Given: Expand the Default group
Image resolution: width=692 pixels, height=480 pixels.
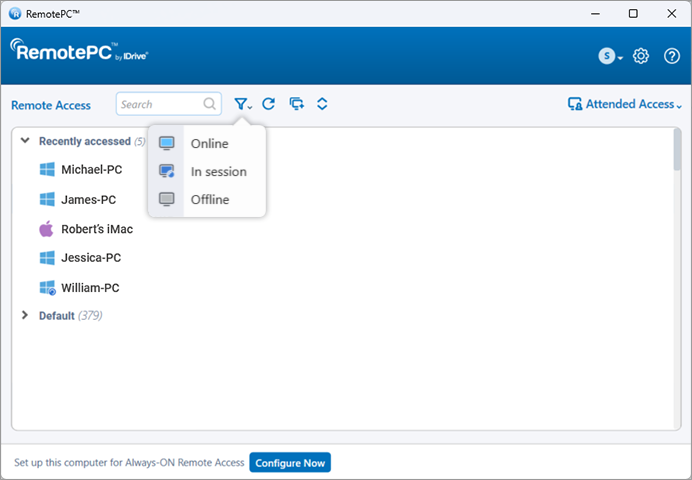Looking at the screenshot, I should (25, 316).
